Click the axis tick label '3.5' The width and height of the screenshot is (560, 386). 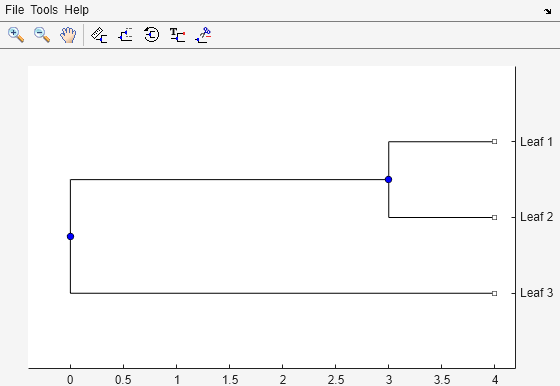coord(441,380)
